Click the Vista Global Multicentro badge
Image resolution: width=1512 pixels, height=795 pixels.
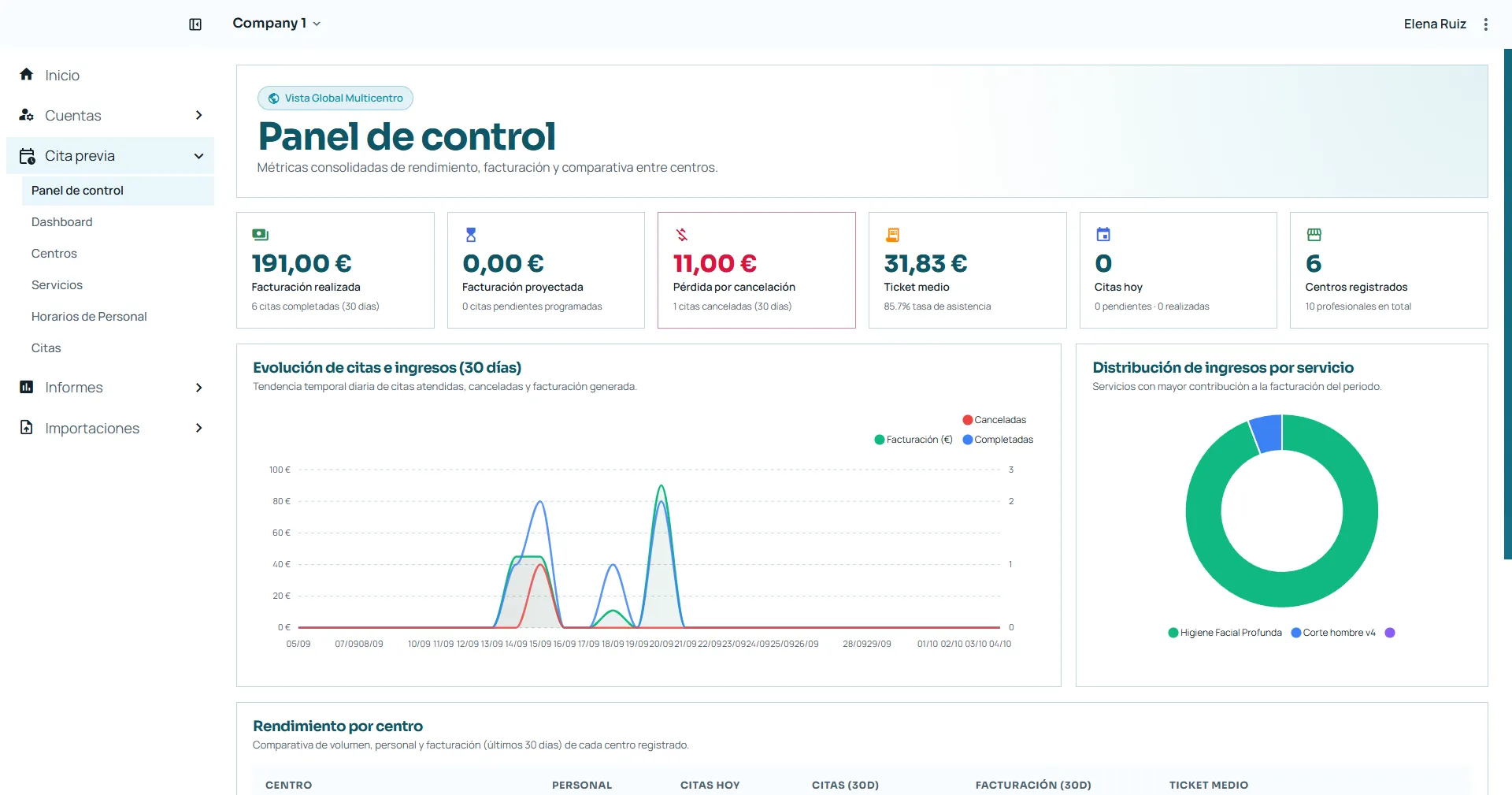click(335, 98)
